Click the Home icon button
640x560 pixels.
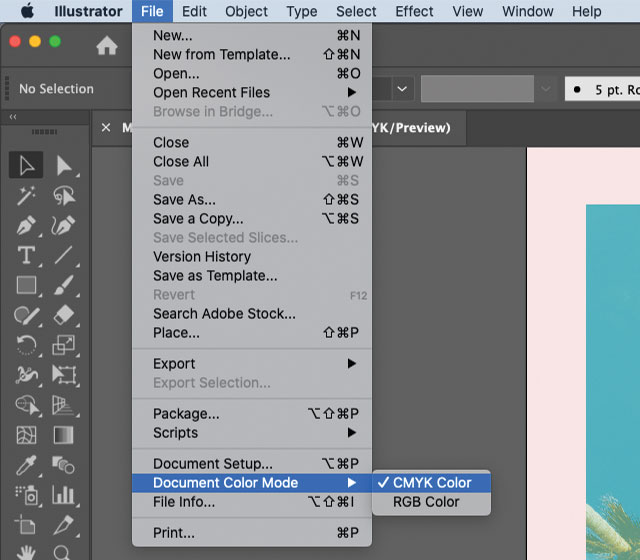pos(106,45)
